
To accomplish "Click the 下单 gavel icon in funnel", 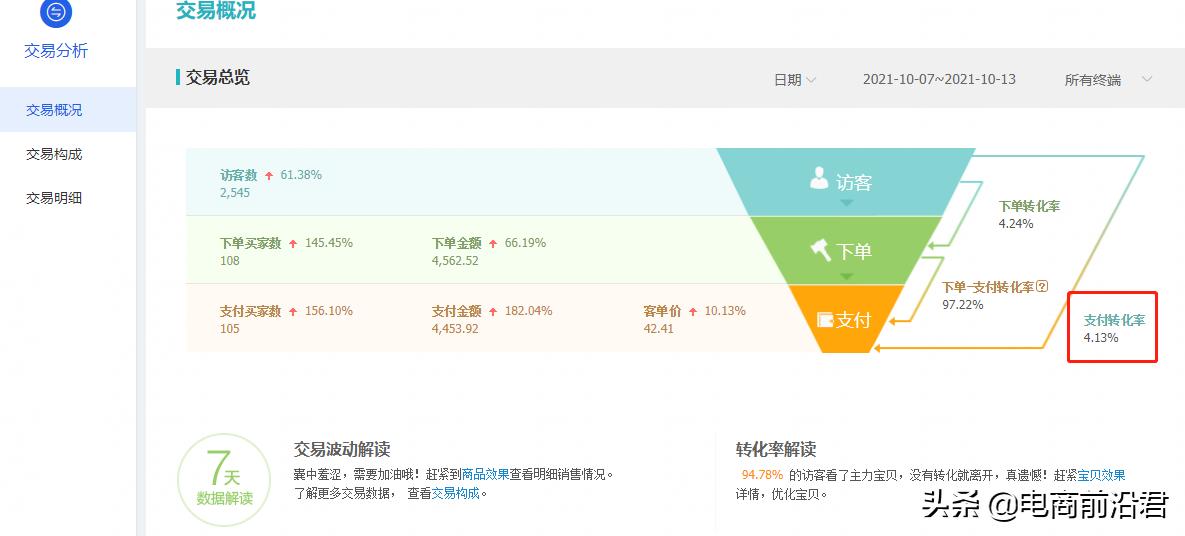I will pyautogui.click(x=821, y=249).
